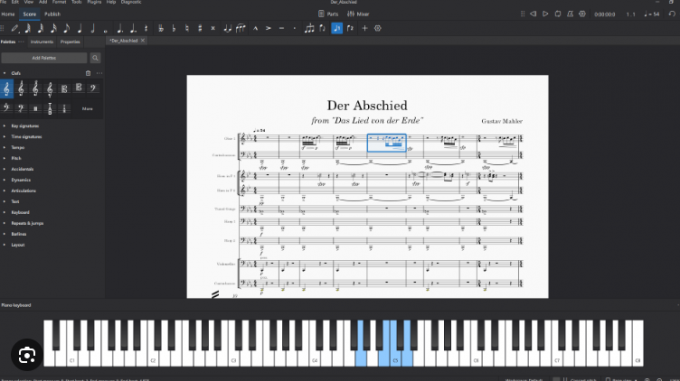Screen dimensions: 680x381
Task: Click the undo arrow
Action: pyautogui.click(x=672, y=14)
